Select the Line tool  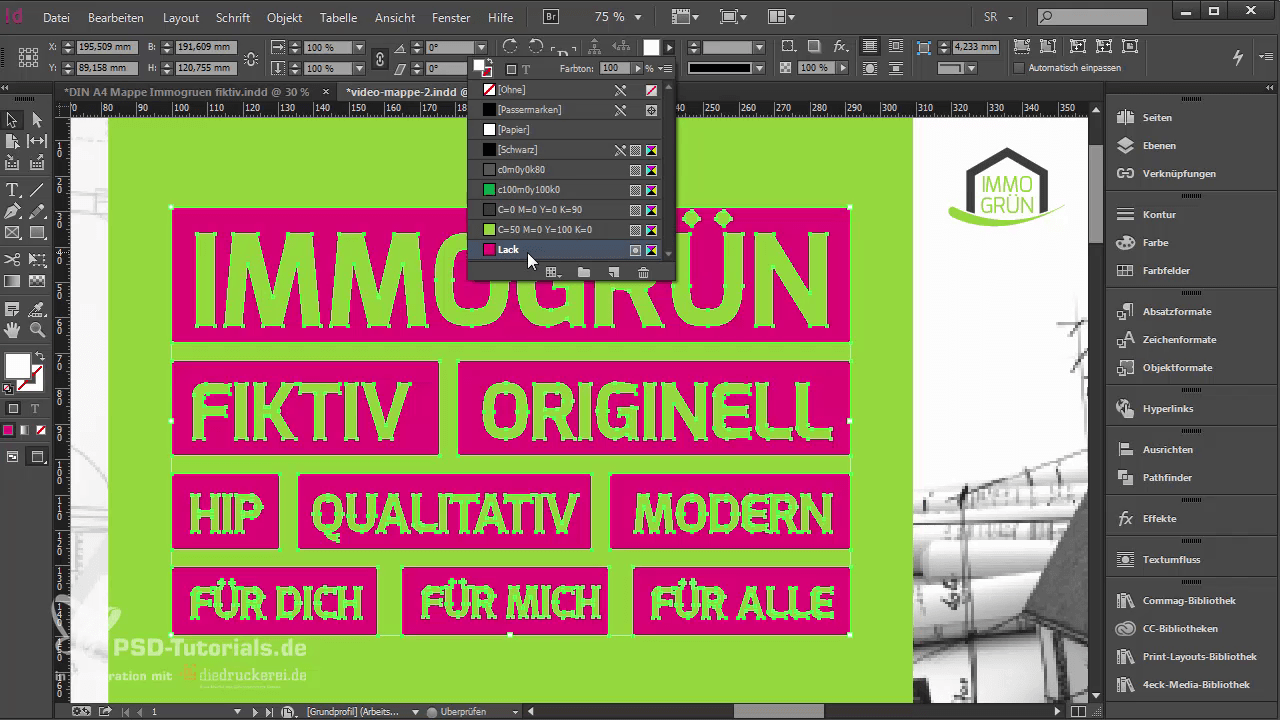37,190
